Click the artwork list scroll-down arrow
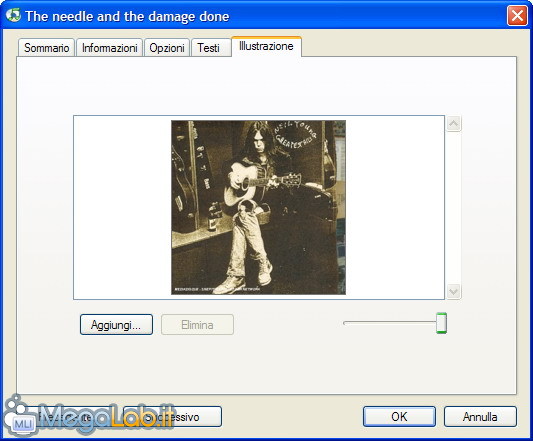The width and height of the screenshot is (533, 441). [x=453, y=291]
